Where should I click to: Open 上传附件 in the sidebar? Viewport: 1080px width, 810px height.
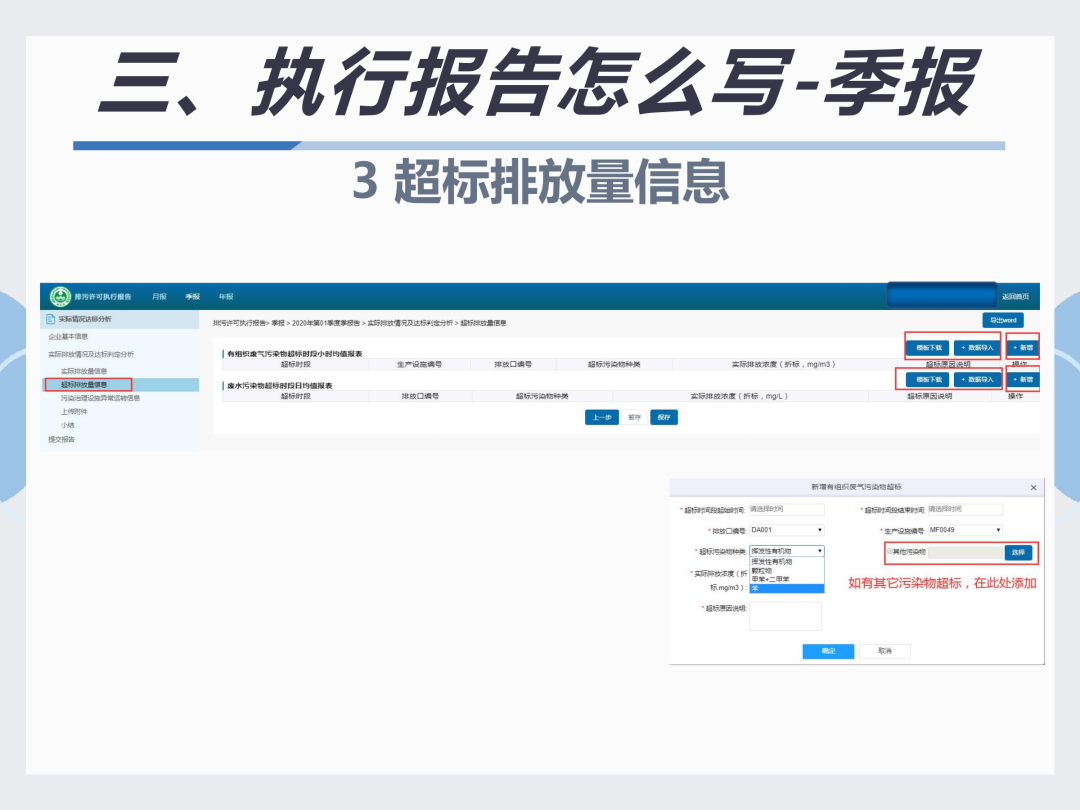pyautogui.click(x=74, y=412)
